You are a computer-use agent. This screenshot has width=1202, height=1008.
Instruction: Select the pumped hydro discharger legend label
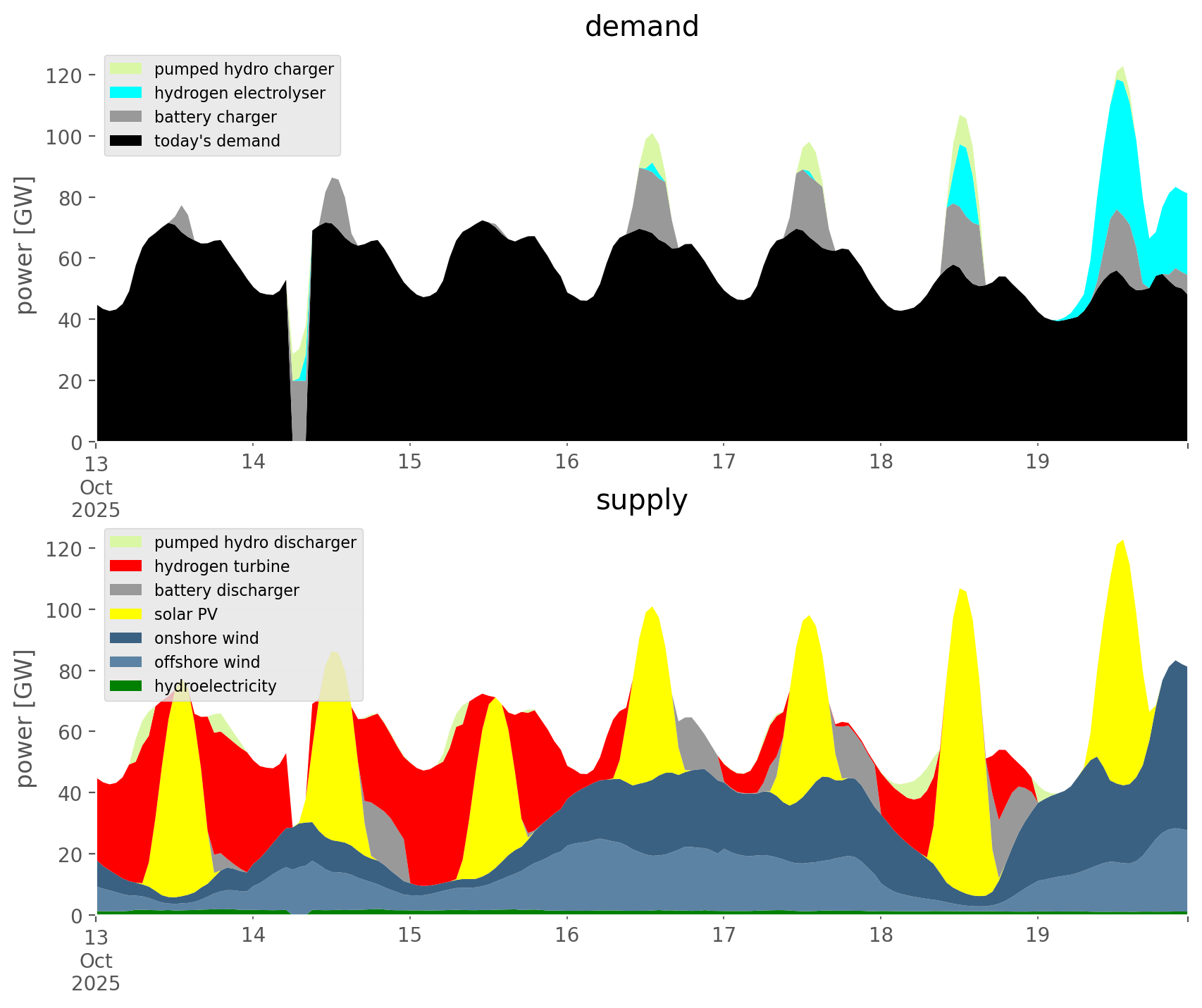pos(255,542)
